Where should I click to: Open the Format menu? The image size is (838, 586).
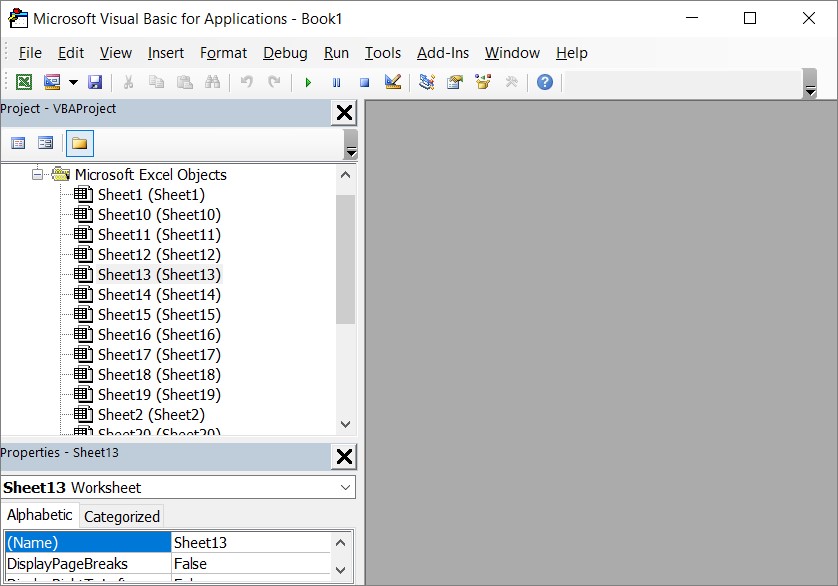(x=223, y=53)
